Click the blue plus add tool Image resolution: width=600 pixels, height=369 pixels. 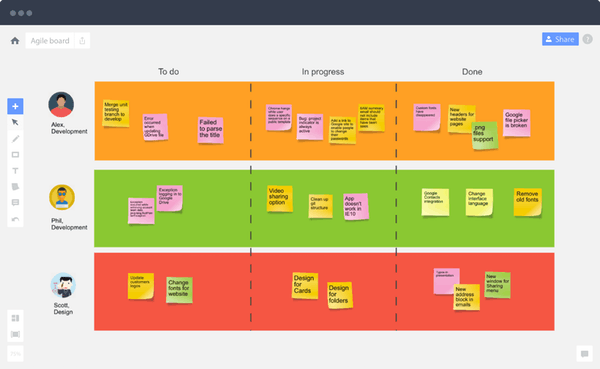click(15, 106)
